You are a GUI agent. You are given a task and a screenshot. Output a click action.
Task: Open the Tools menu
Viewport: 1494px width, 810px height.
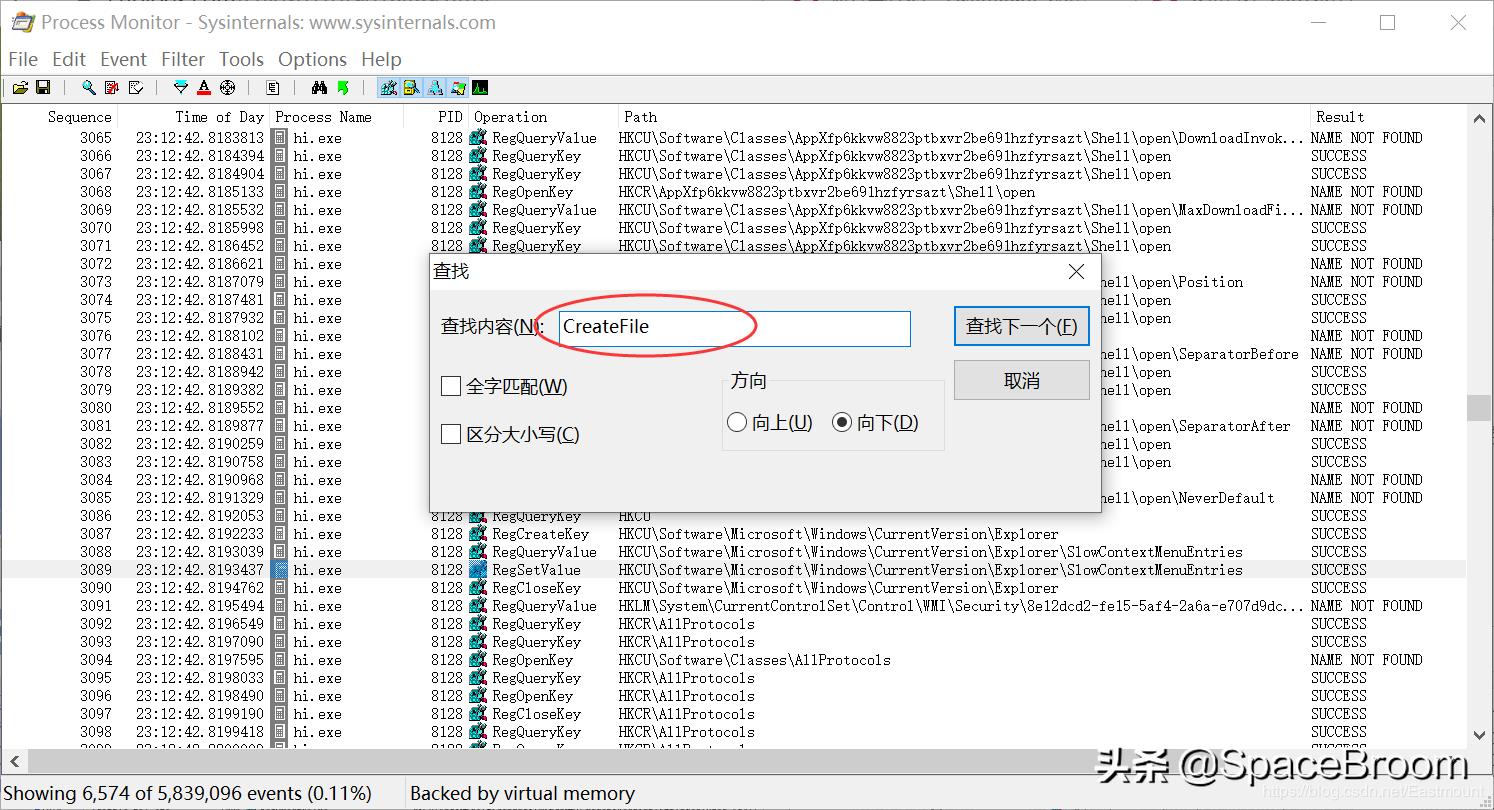pyautogui.click(x=241, y=59)
